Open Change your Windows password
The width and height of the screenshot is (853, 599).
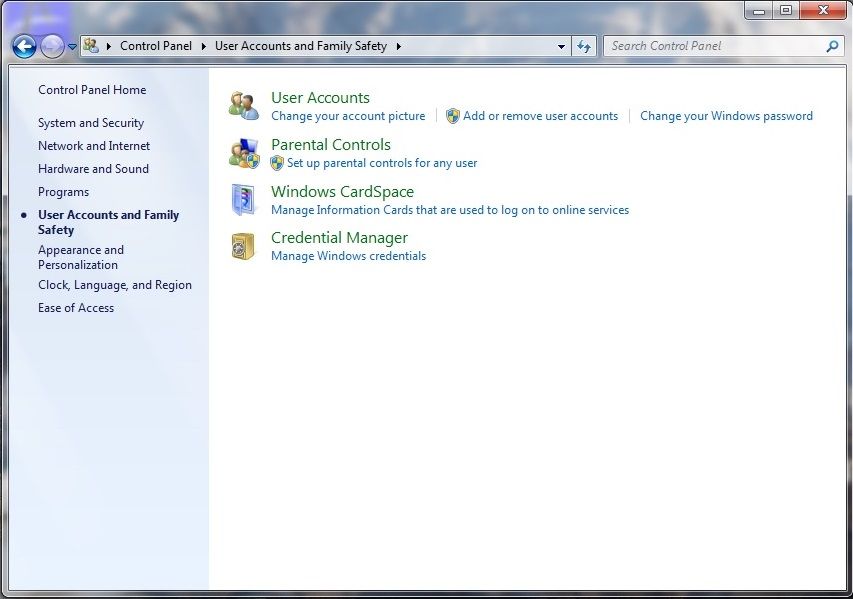coord(725,116)
